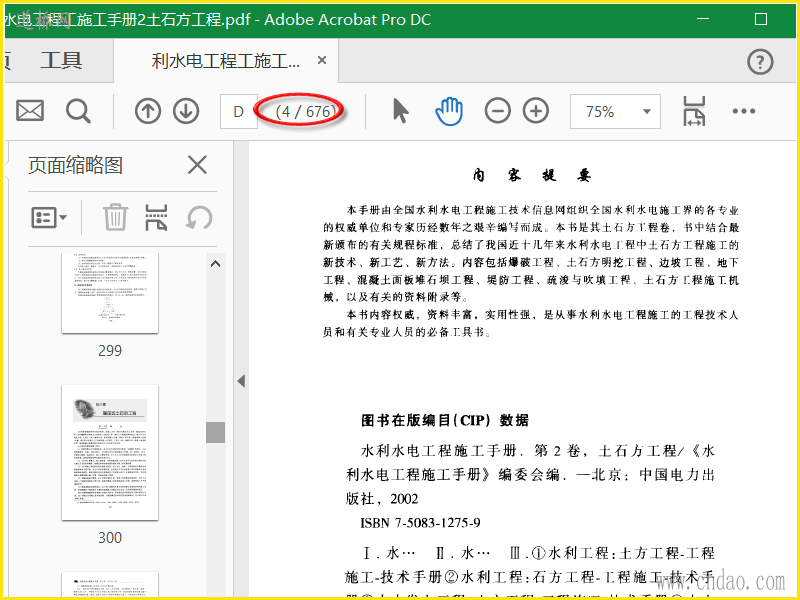Close the page thumbnails panel
This screenshot has width=800, height=600.
pyautogui.click(x=197, y=165)
